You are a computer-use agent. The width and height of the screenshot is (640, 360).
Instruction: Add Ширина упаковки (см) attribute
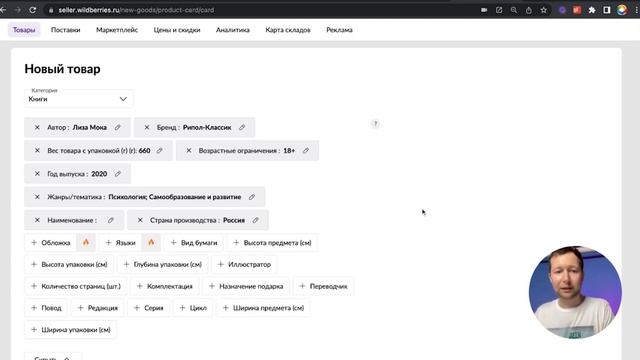(x=71, y=330)
